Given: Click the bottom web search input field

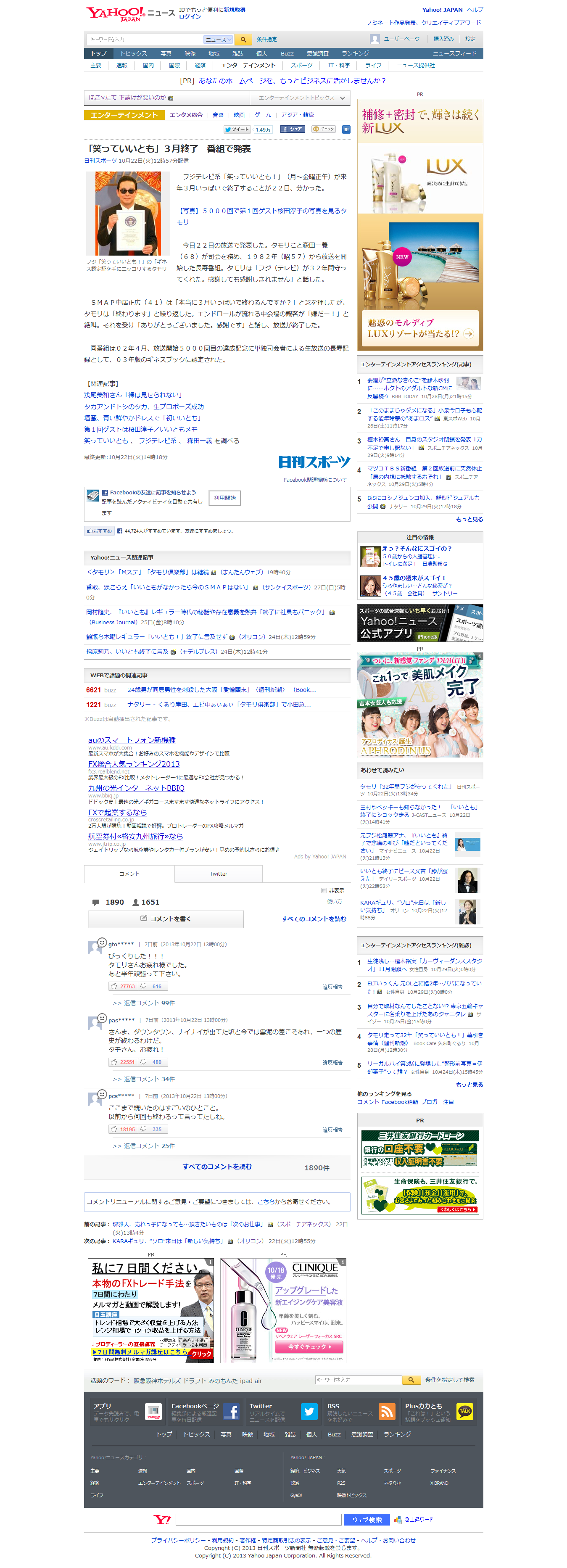Looking at the screenshot, I should (258, 1519).
